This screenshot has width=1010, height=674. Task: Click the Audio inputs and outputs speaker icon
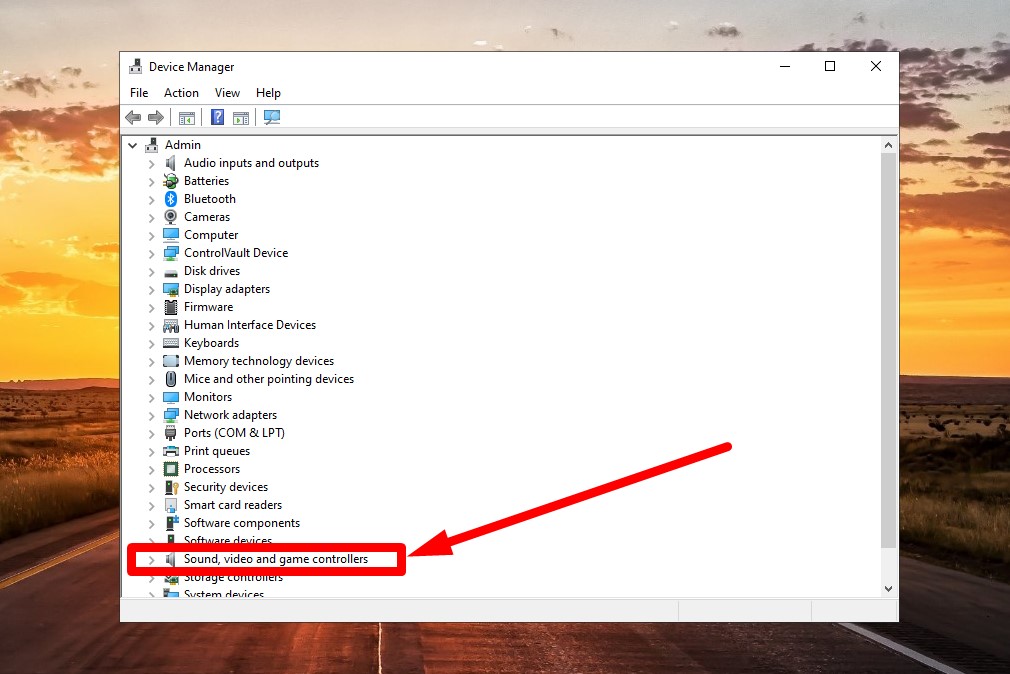tap(171, 163)
